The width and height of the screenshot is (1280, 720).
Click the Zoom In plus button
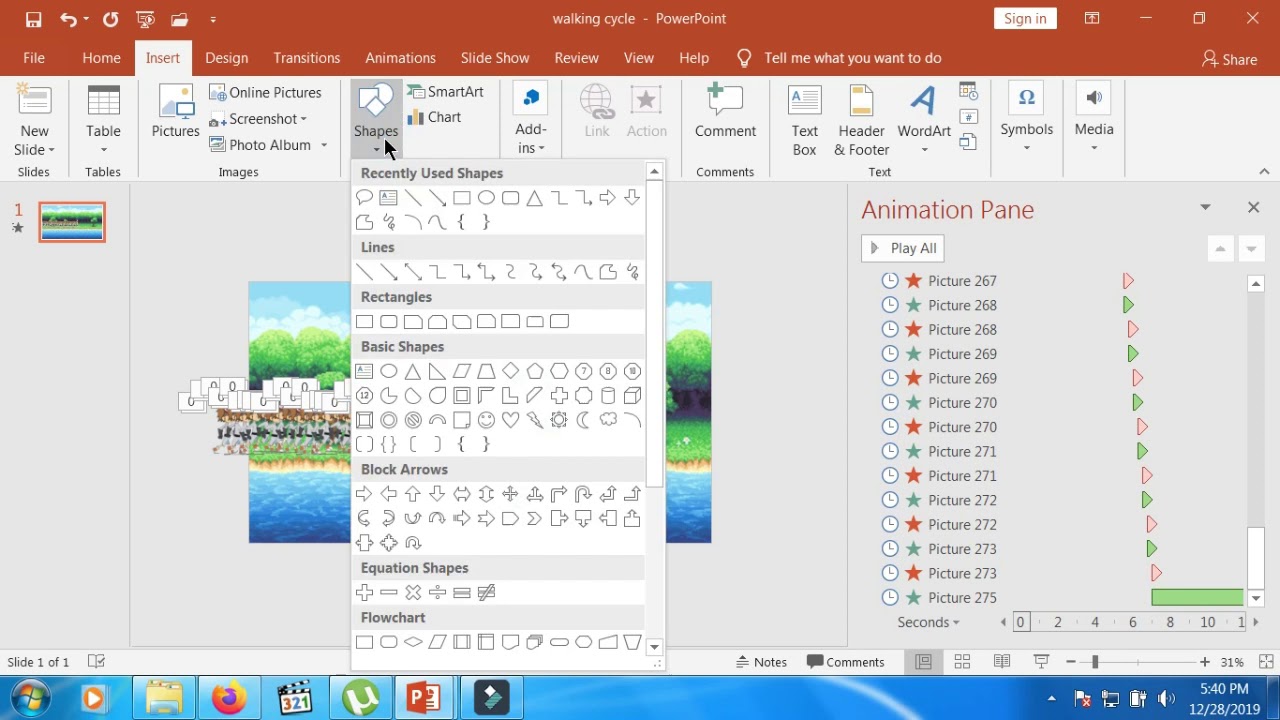coord(1205,662)
